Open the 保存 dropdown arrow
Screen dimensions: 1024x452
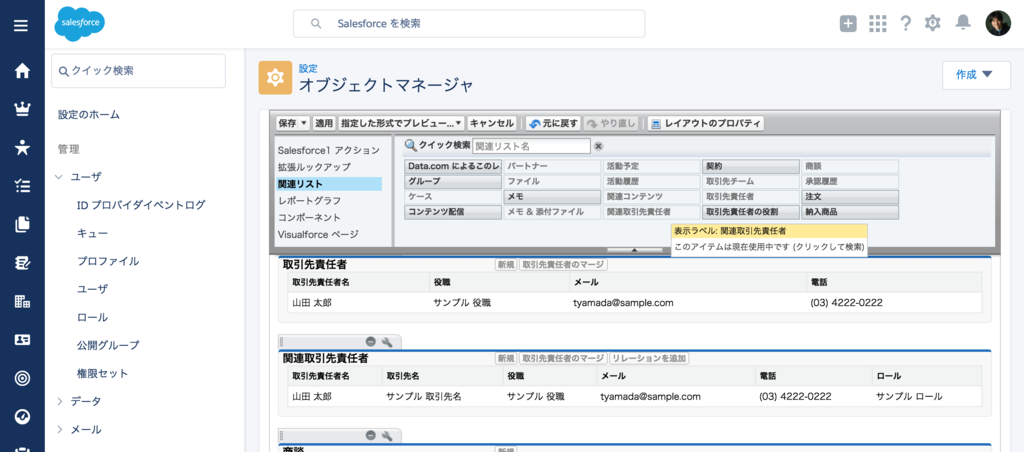(x=304, y=123)
